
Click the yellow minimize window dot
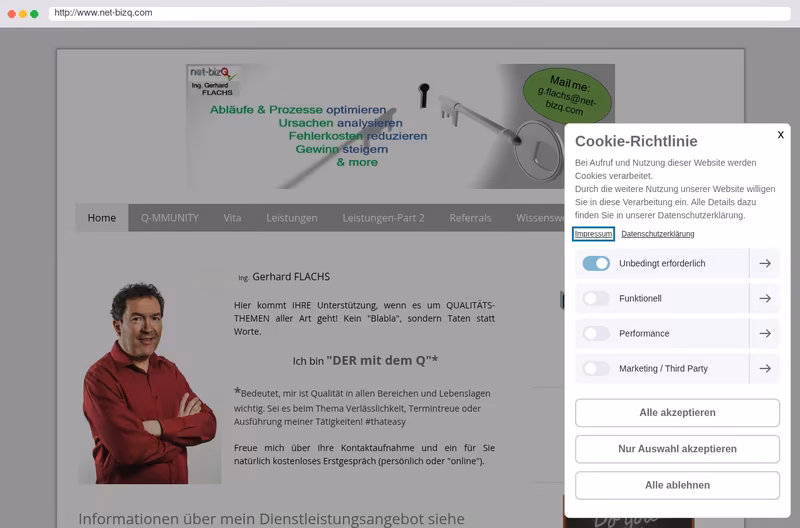pyautogui.click(x=23, y=14)
